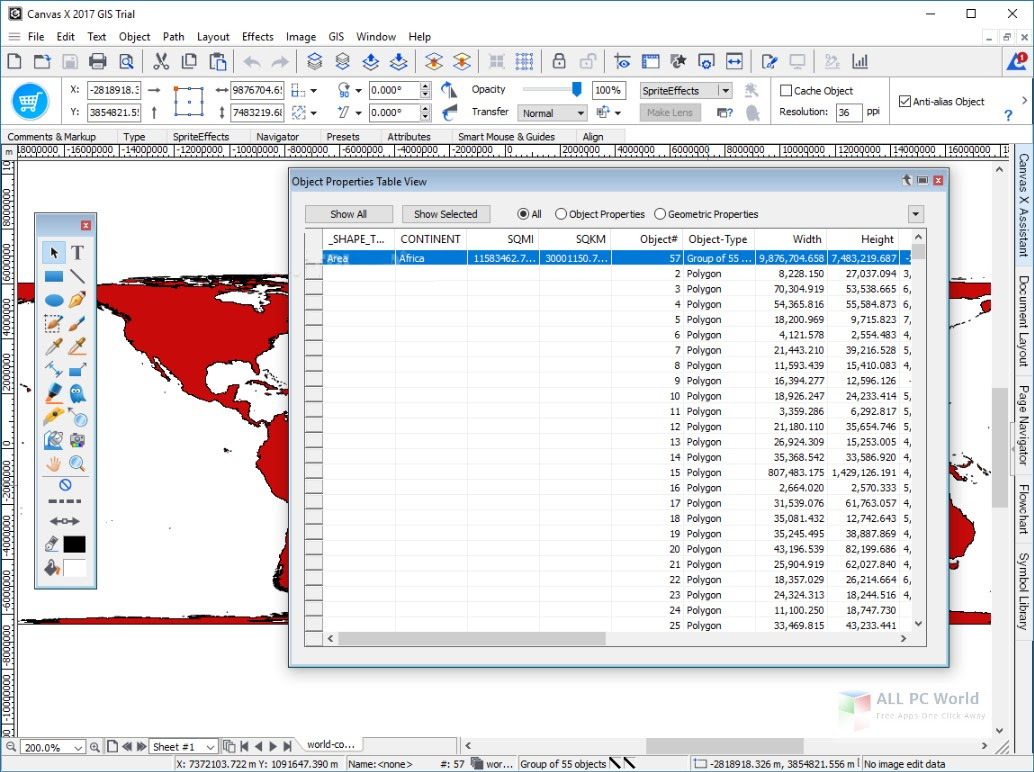Switch to the Navigator tab

click(277, 137)
